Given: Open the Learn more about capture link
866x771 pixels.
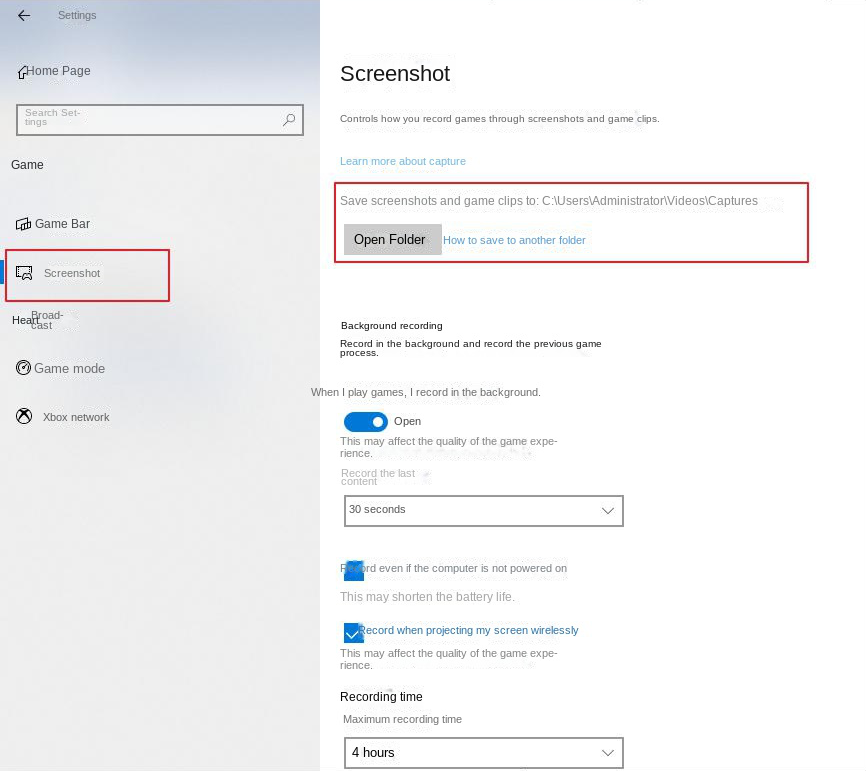Looking at the screenshot, I should point(402,161).
